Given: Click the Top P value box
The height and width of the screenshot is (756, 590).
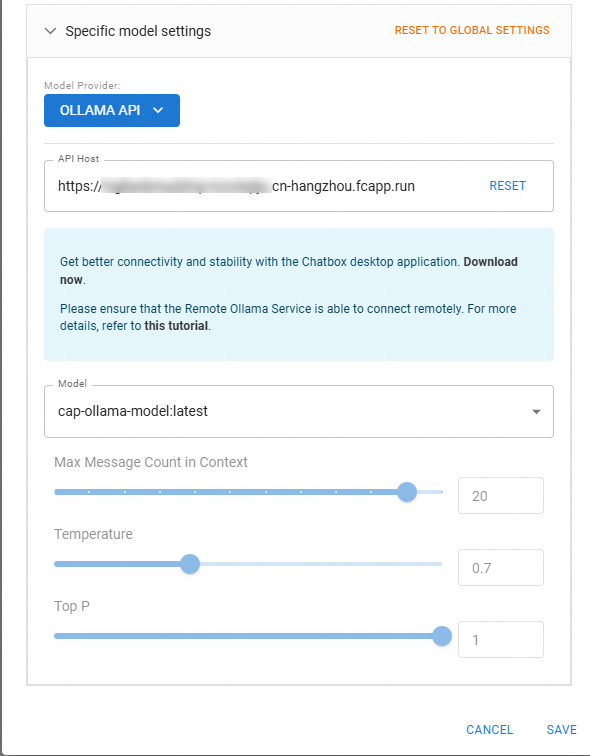Looking at the screenshot, I should 501,639.
